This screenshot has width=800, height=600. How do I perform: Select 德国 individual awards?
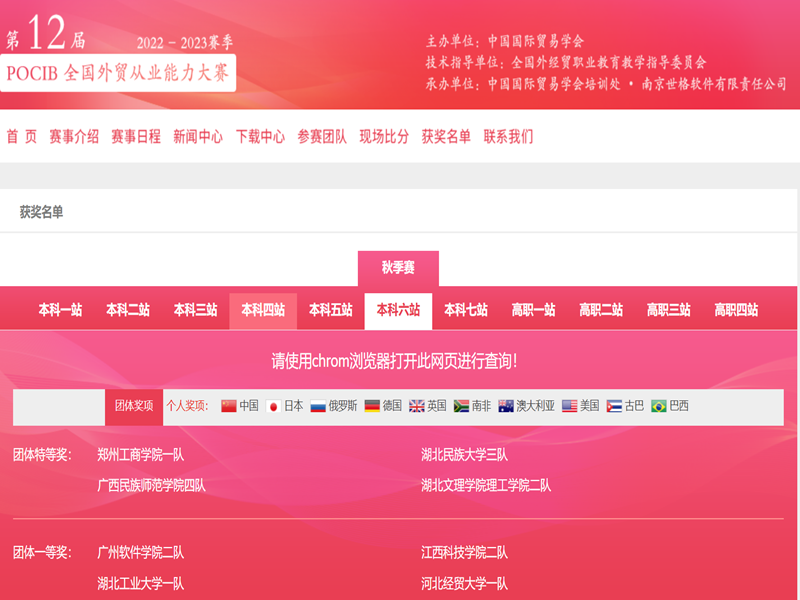(x=392, y=406)
